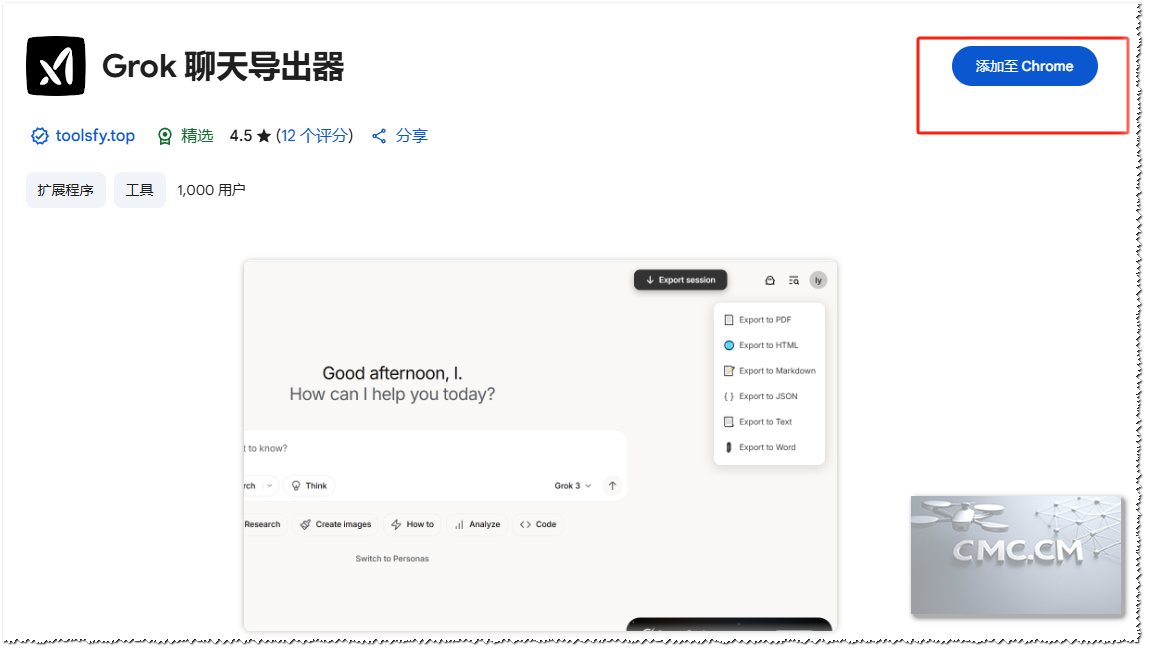Click the Export to HTML globe icon
The height and width of the screenshot is (653, 1151).
(x=729, y=345)
